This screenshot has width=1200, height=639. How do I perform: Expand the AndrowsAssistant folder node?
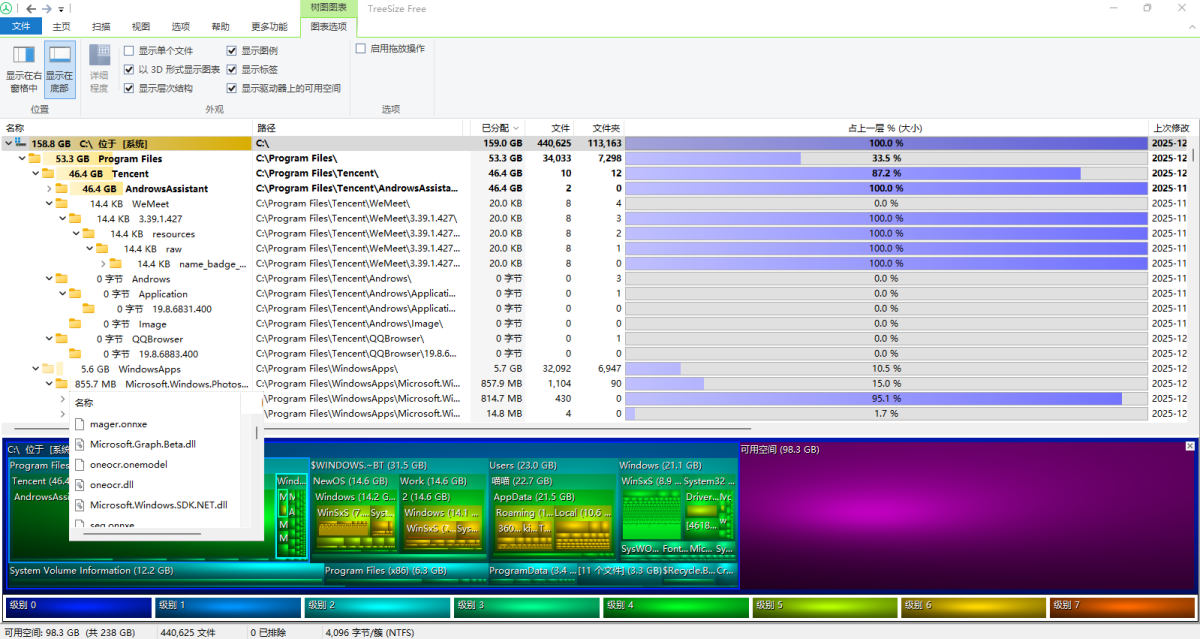[x=48, y=189]
